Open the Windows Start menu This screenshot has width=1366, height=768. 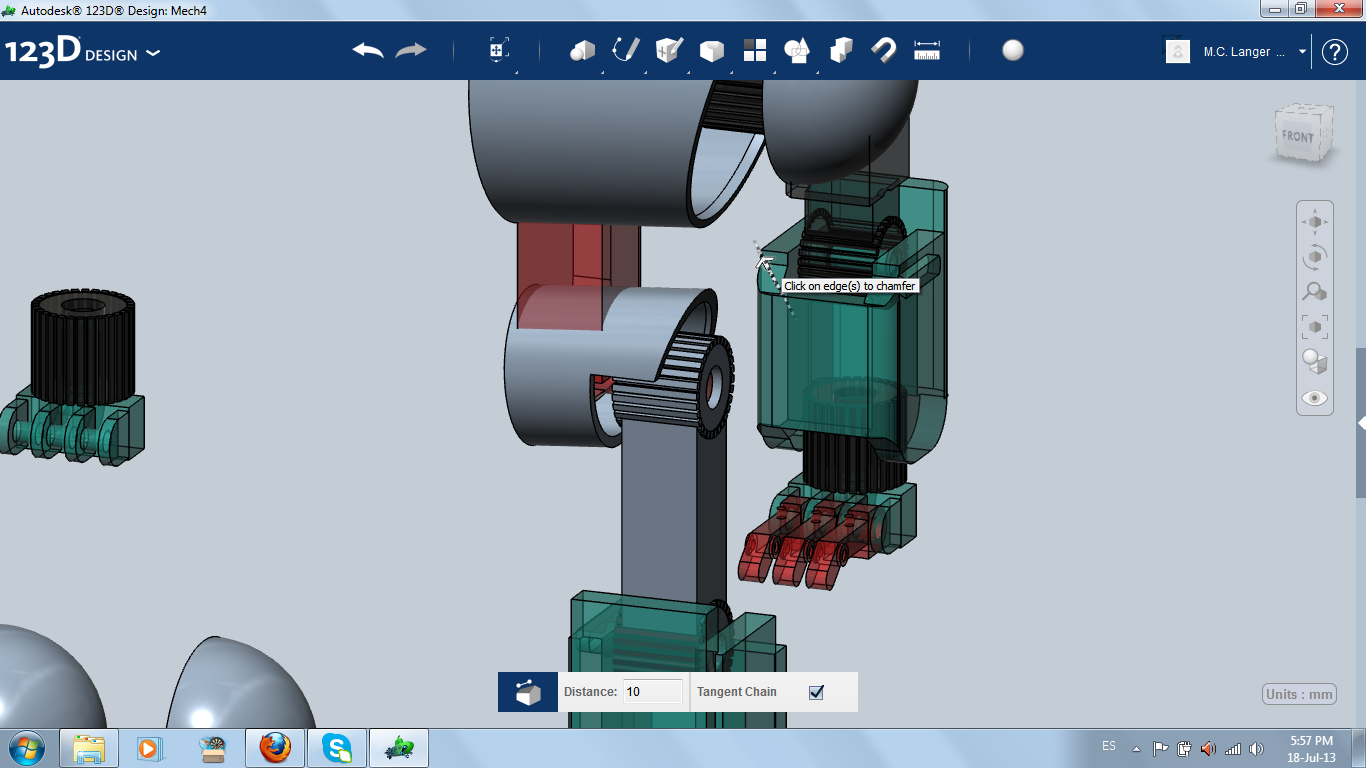click(x=25, y=748)
